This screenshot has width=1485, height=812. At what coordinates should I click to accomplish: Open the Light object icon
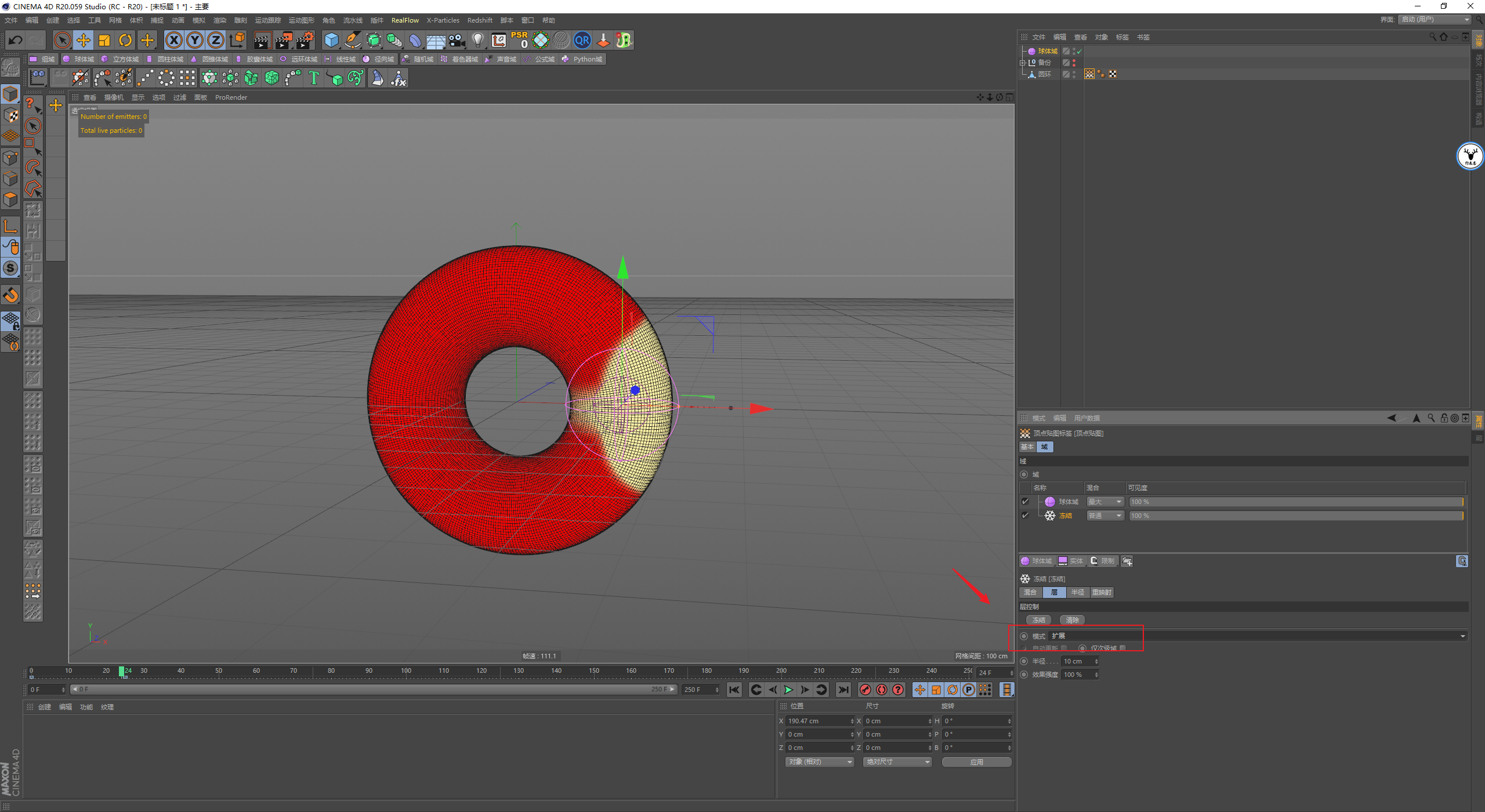(477, 40)
